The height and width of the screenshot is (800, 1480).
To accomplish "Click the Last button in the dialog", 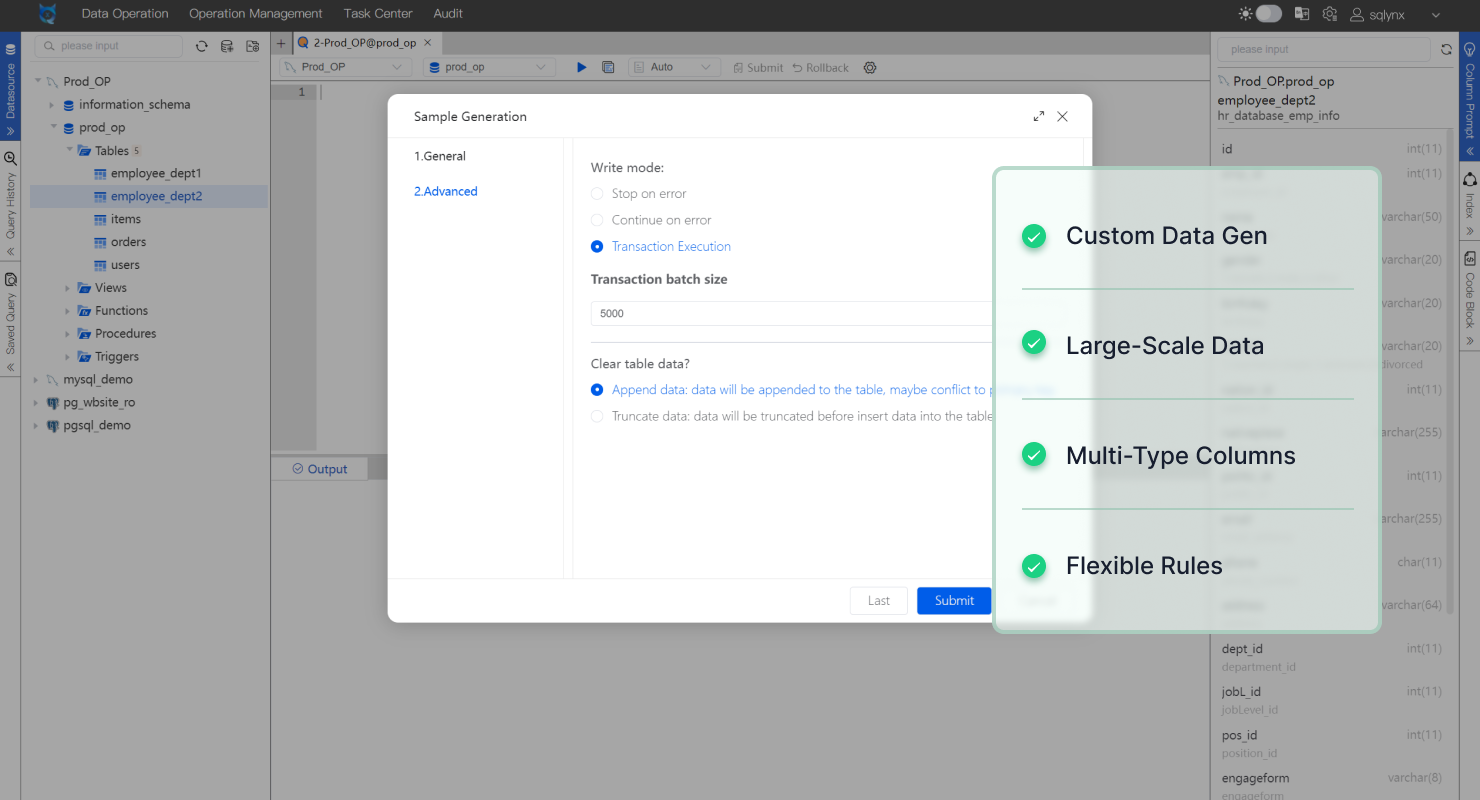I will click(879, 600).
